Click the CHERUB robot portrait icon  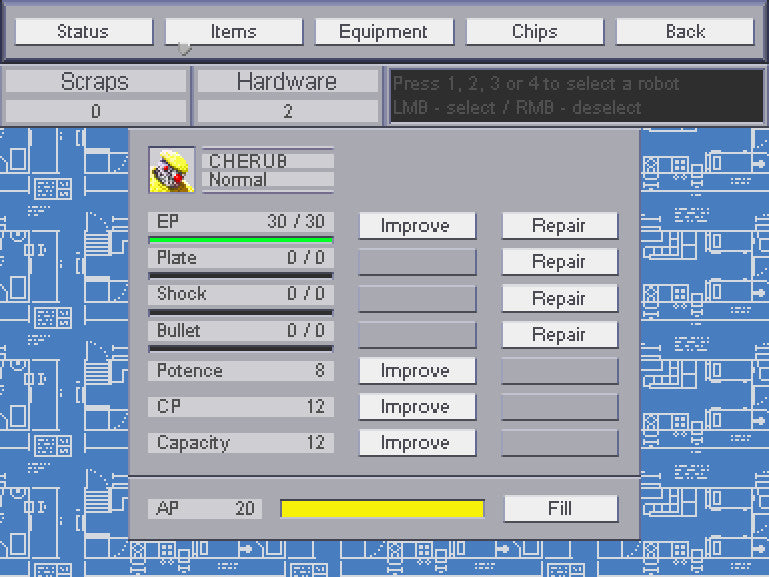[171, 170]
